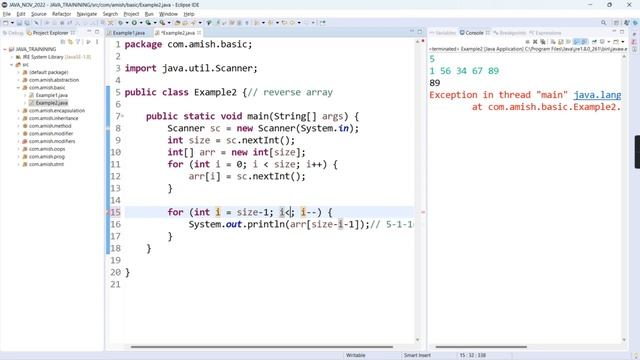Toggle Link with Editor in Project Explorer
Screen dimensions: 640x360
tap(70, 42)
